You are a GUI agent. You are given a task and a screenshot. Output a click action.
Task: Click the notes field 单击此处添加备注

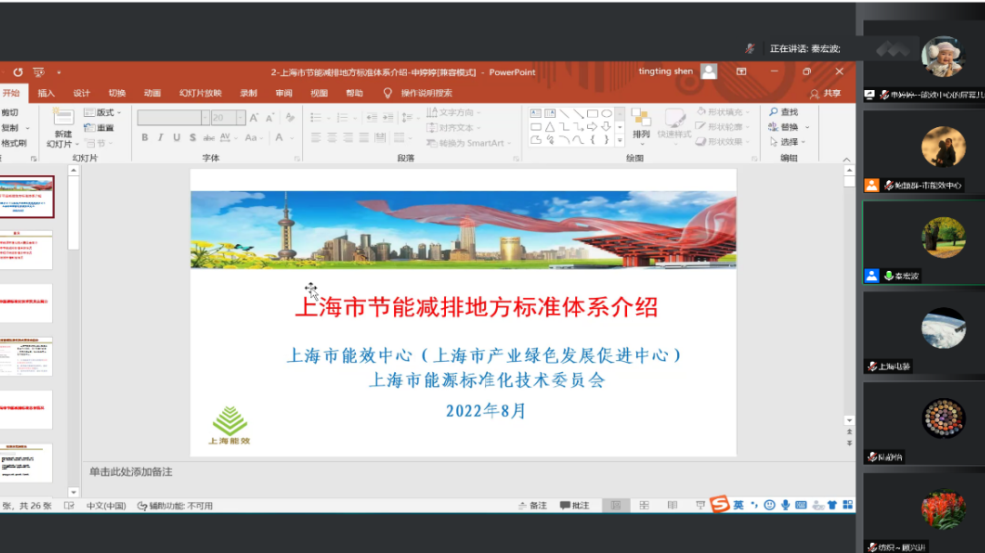pos(131,472)
